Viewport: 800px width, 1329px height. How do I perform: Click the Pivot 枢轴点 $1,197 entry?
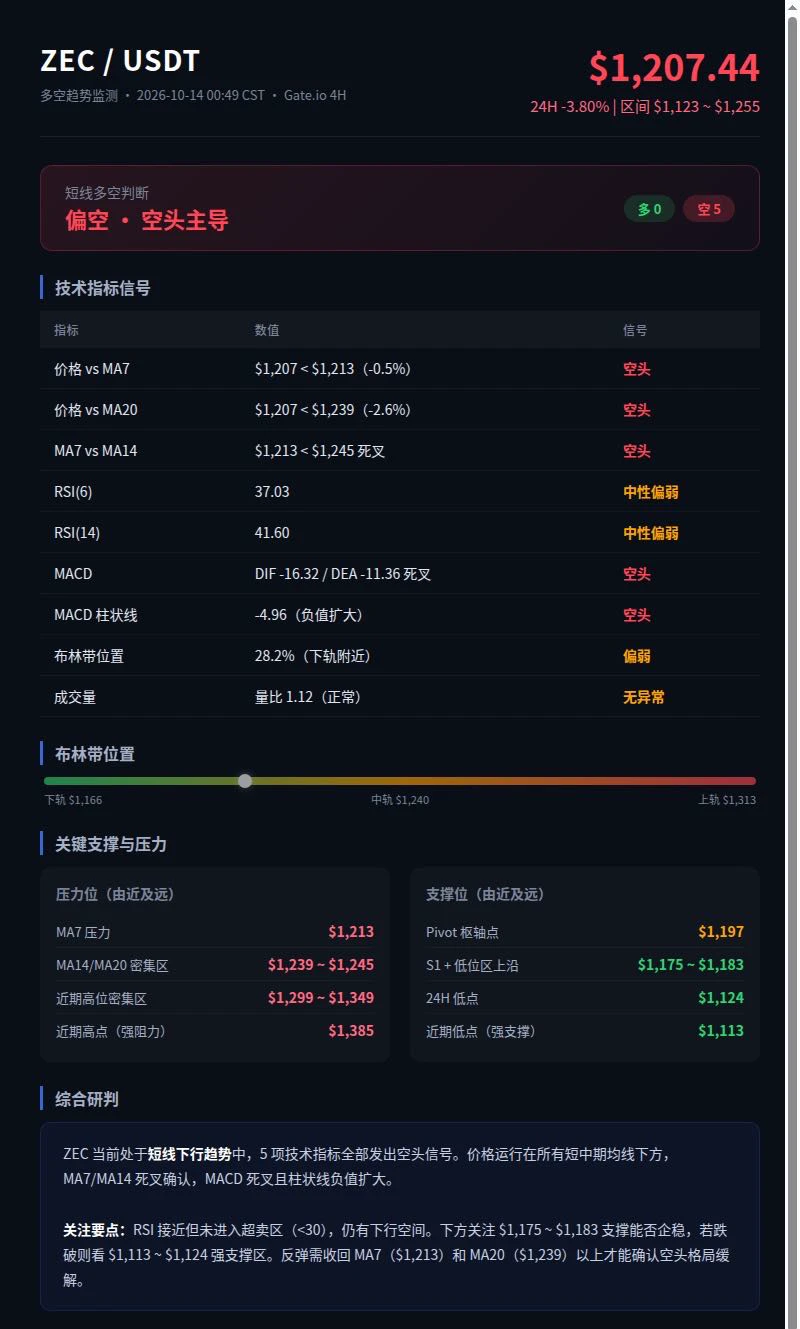click(x=585, y=932)
